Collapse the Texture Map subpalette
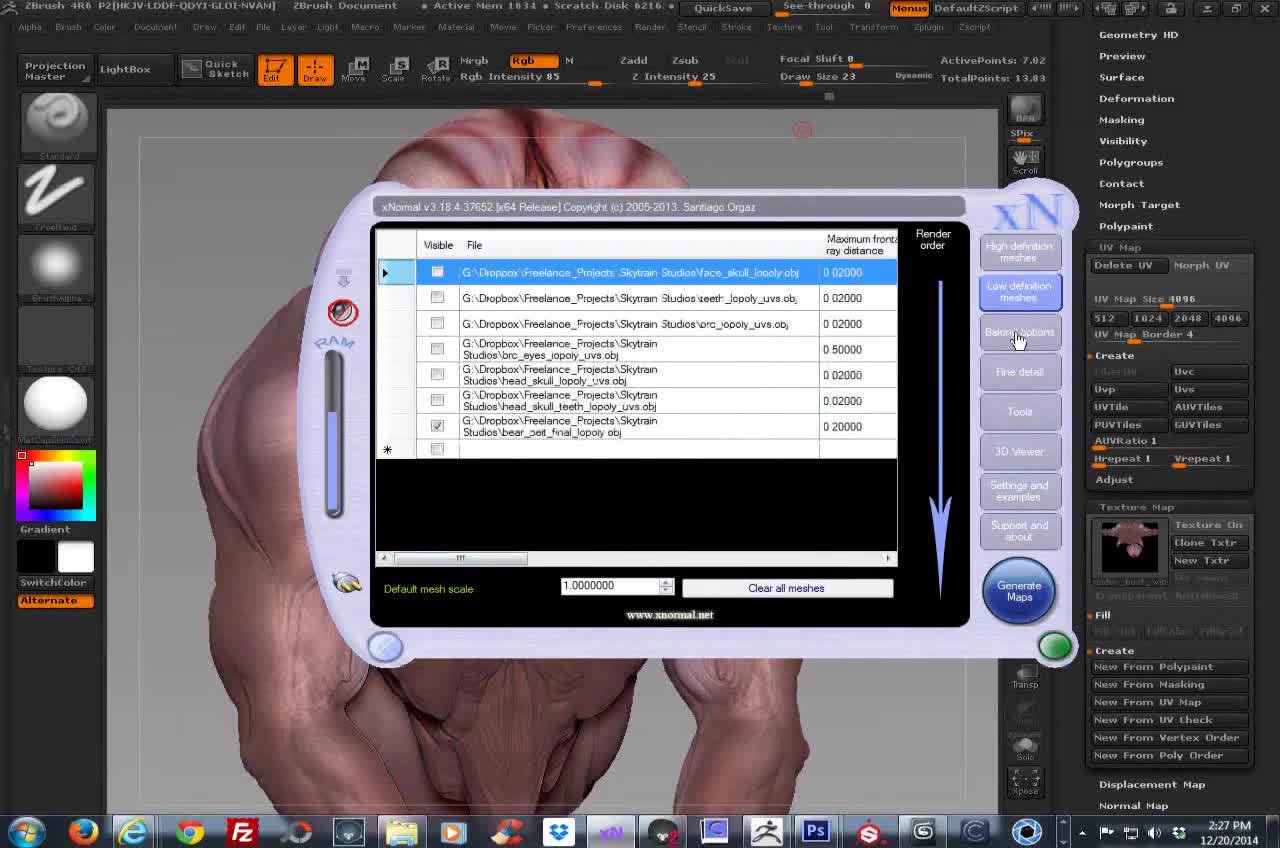1280x848 pixels. [x=1136, y=508]
